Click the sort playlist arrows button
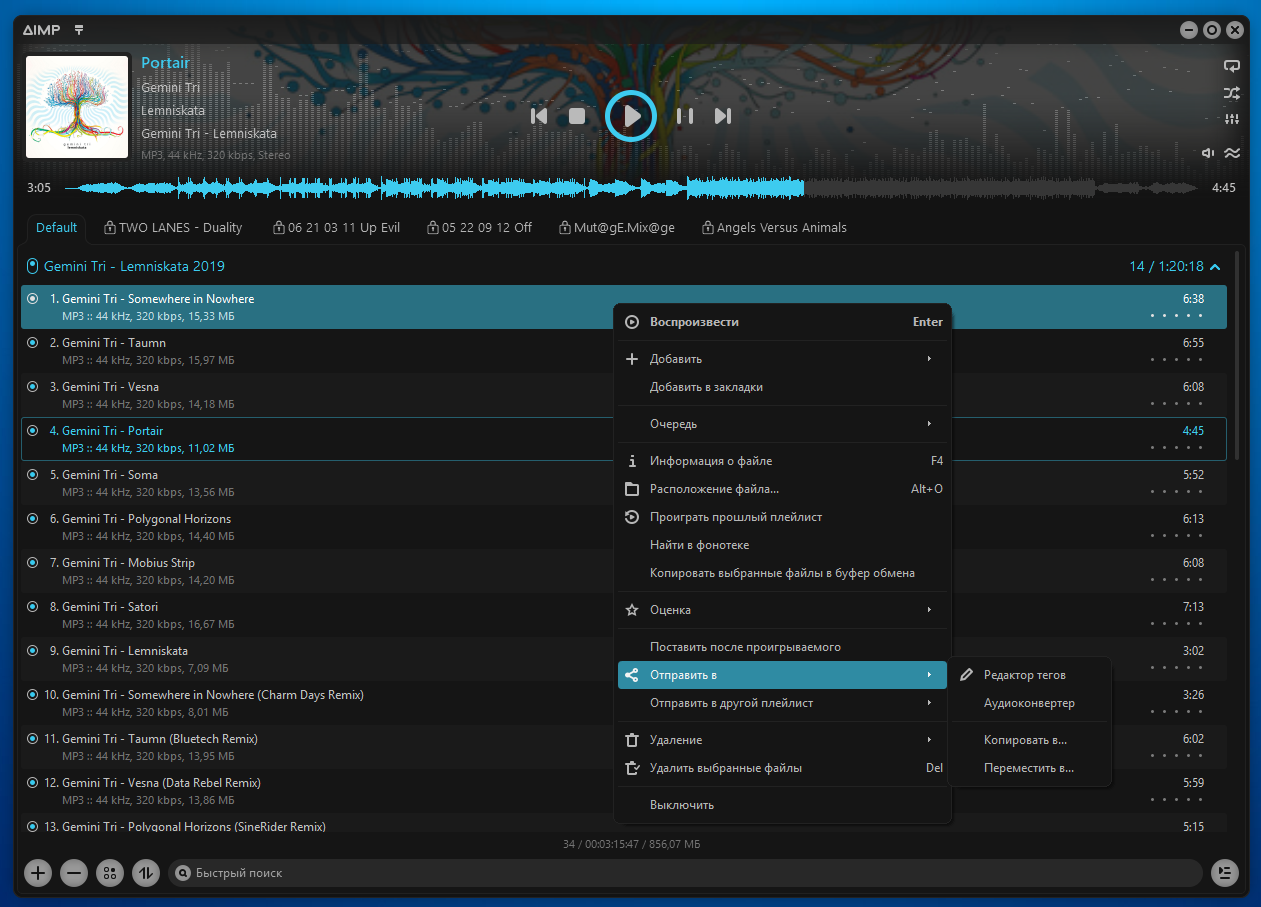 point(146,873)
